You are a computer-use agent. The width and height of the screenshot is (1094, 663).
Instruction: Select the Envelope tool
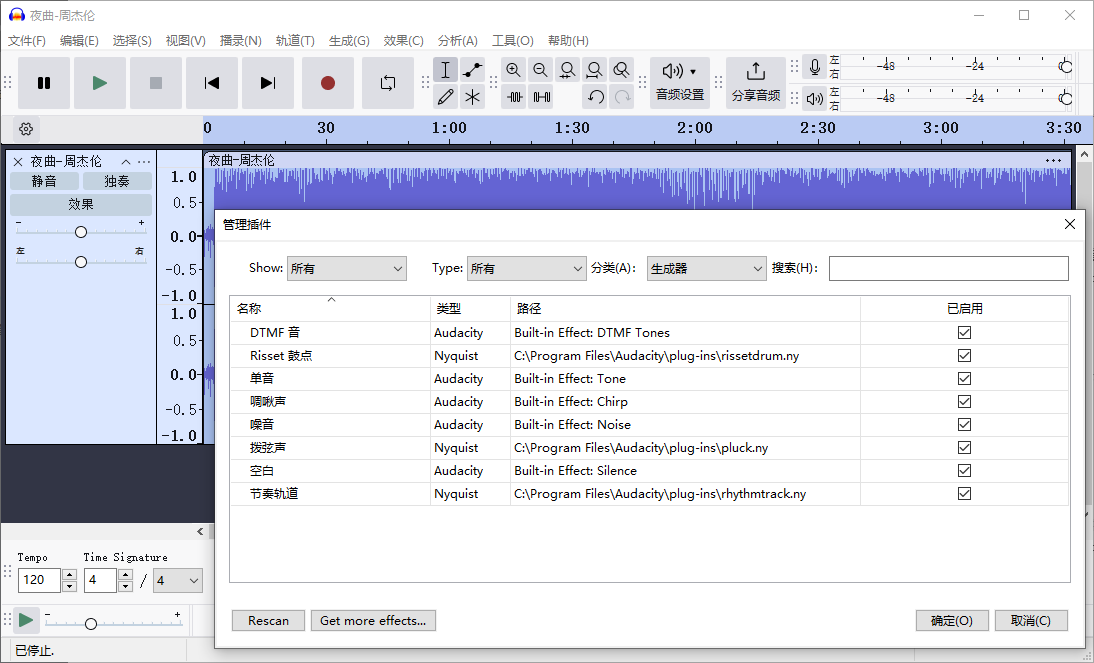point(473,70)
